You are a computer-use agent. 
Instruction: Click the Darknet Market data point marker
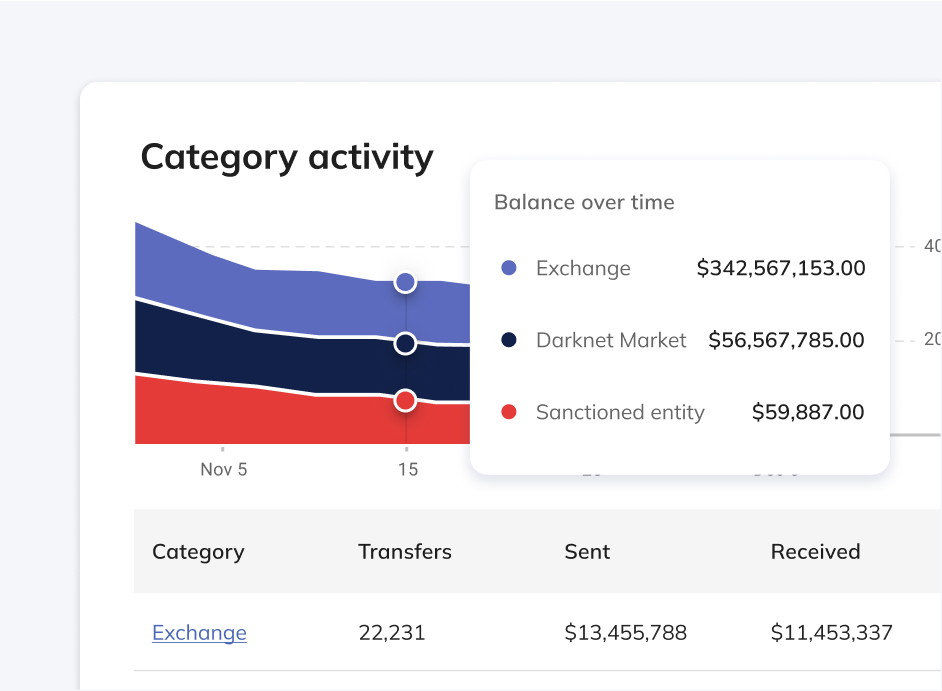[405, 344]
